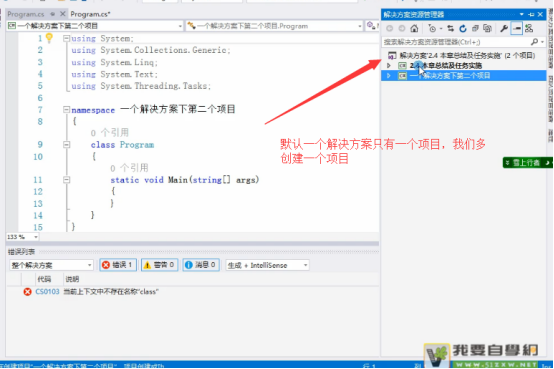Toggle the '错误 1' errors filter
The image size is (554, 369).
click(x=118, y=265)
